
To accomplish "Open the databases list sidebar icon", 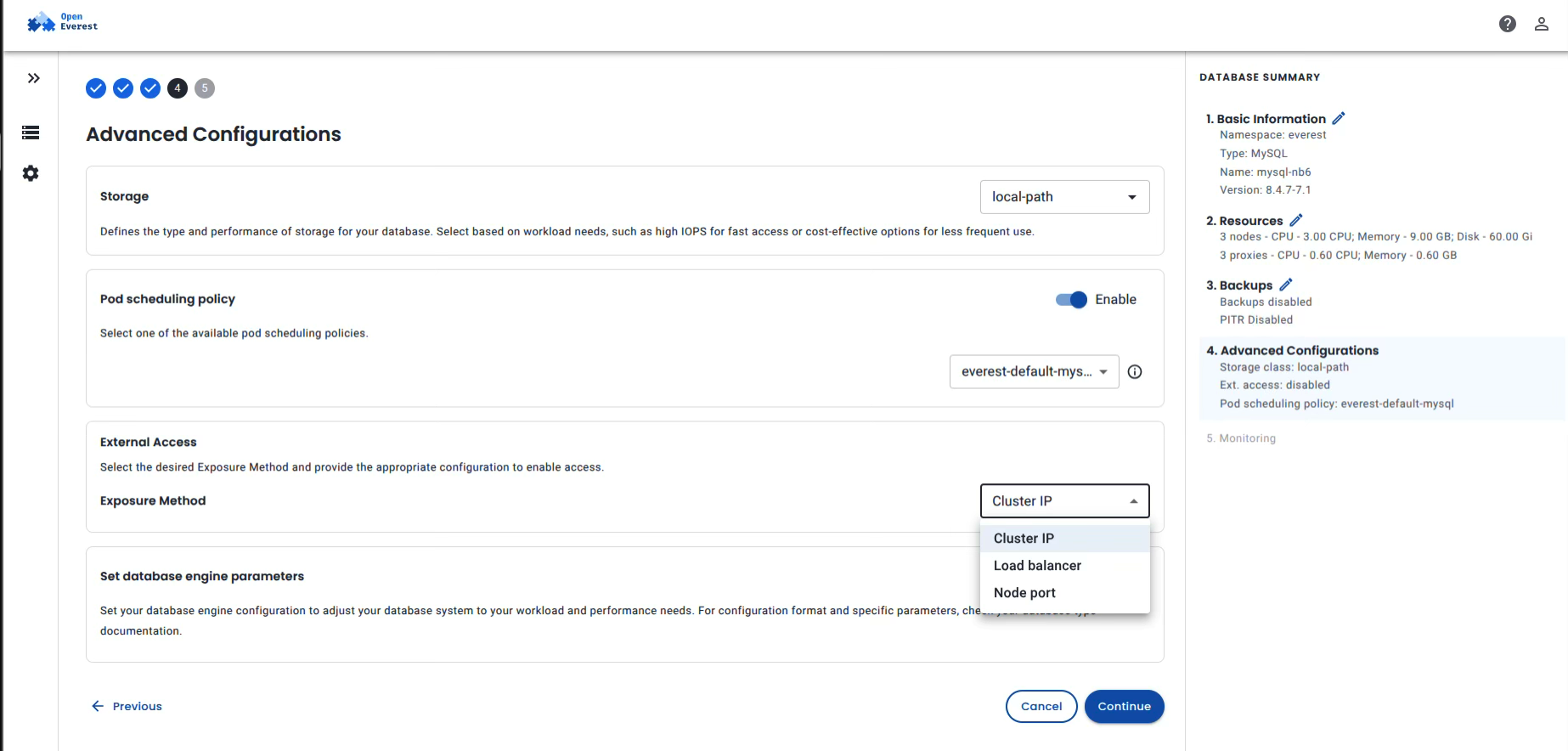I will tap(31, 133).
